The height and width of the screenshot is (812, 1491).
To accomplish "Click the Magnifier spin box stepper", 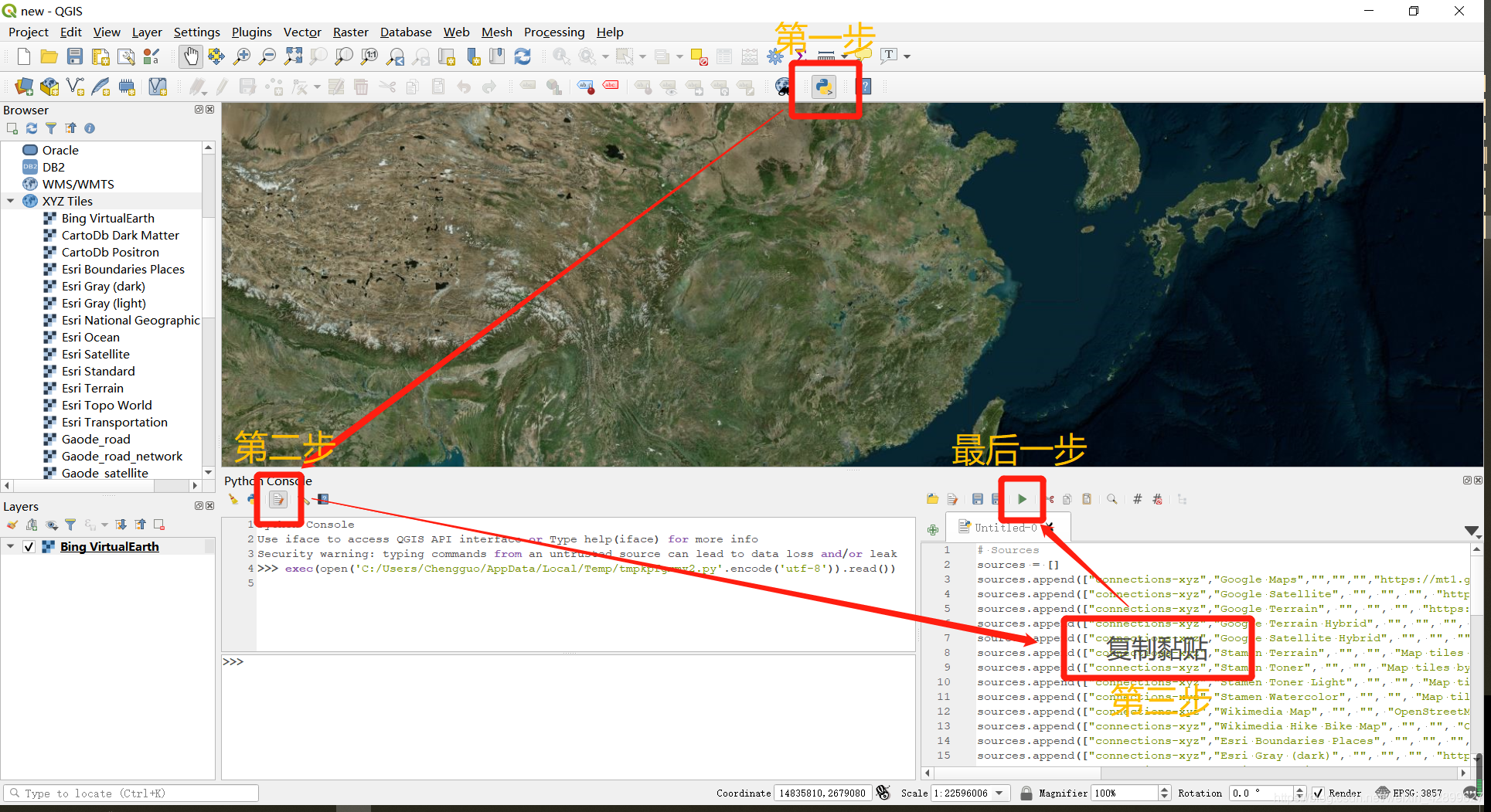I will tap(1164, 793).
